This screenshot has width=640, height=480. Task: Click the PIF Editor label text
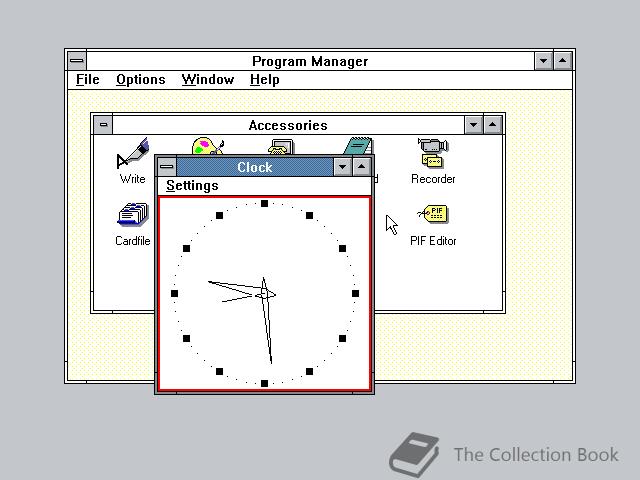click(x=433, y=241)
